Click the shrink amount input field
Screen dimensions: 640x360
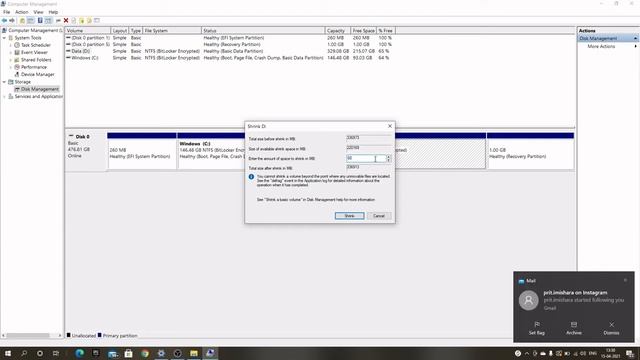click(x=366, y=158)
